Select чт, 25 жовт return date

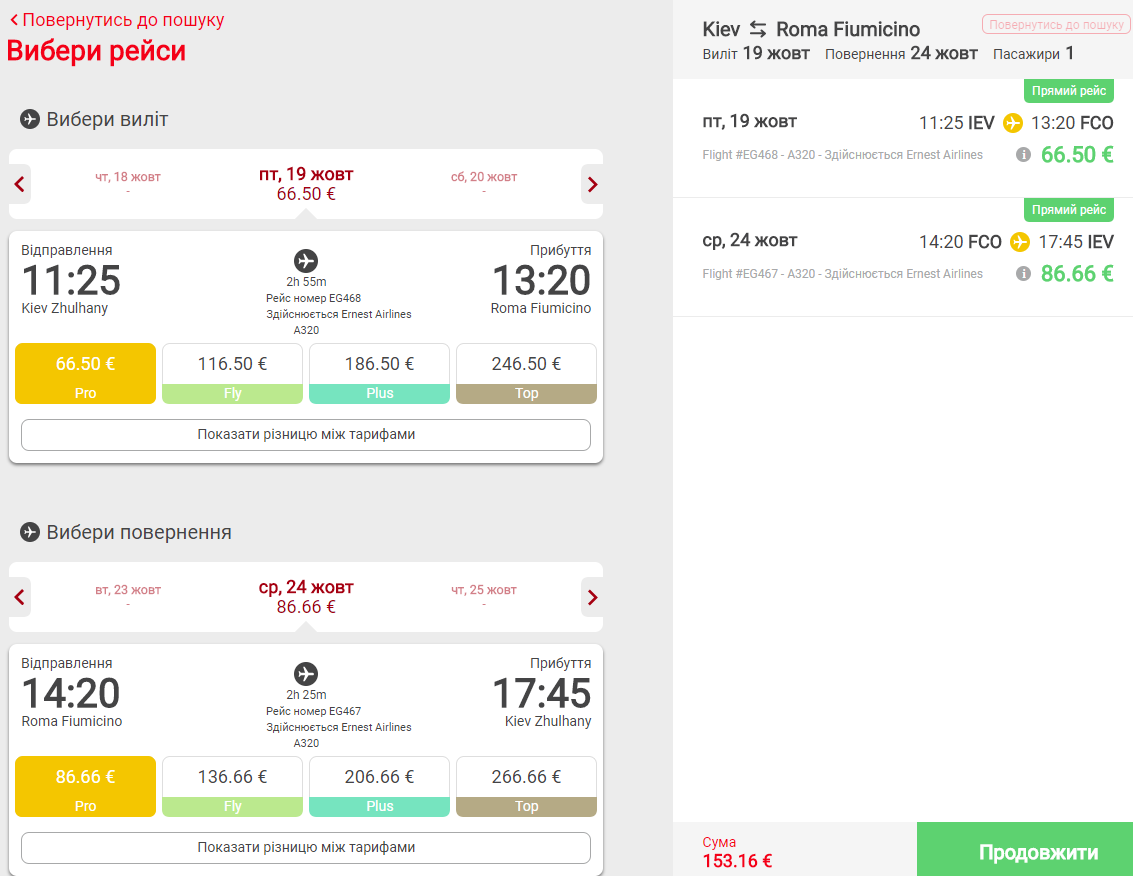(484, 596)
